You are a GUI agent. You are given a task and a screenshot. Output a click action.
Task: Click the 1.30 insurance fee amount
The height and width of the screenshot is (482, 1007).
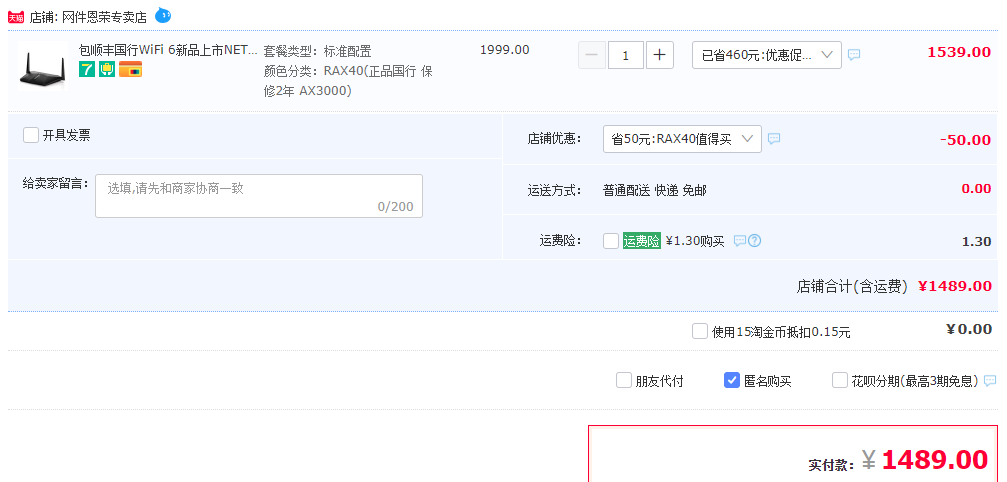(x=976, y=241)
